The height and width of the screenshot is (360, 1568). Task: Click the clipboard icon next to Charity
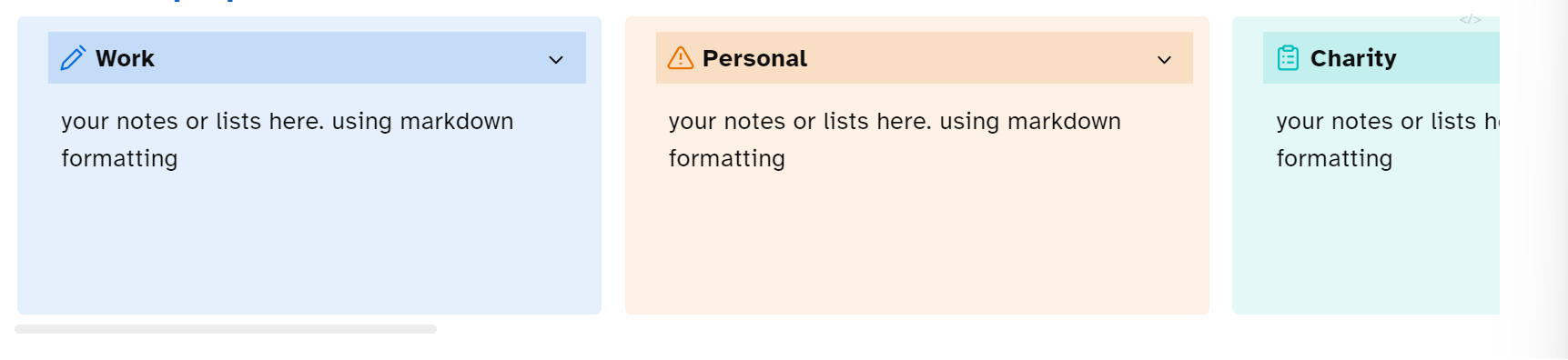[x=1288, y=58]
